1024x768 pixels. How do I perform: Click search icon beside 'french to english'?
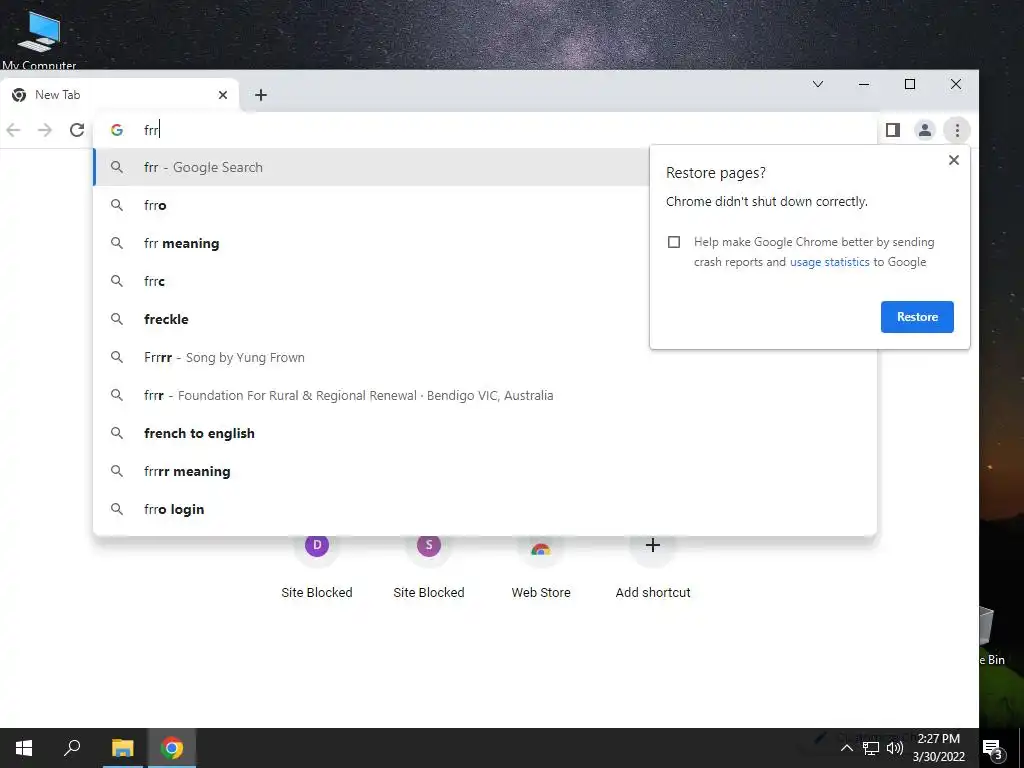click(x=117, y=433)
